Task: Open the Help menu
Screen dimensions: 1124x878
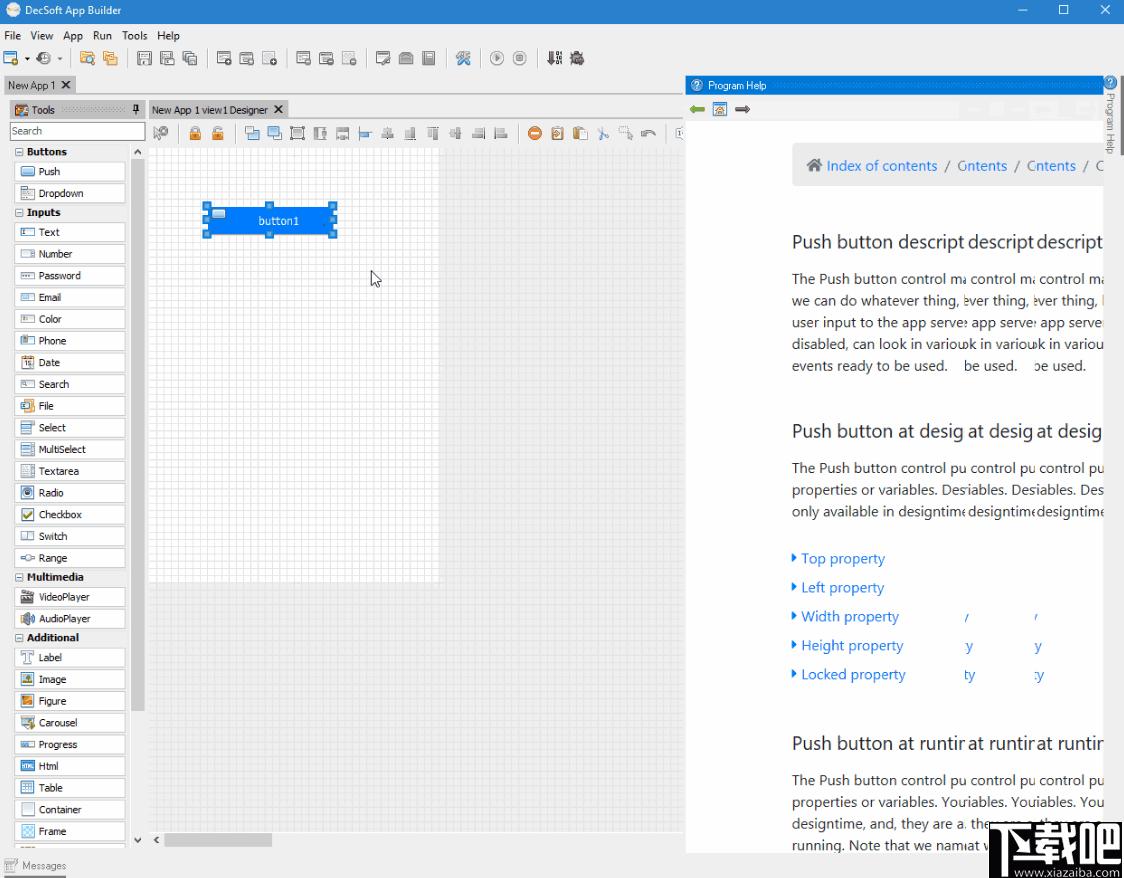Action: pyautogui.click(x=168, y=35)
